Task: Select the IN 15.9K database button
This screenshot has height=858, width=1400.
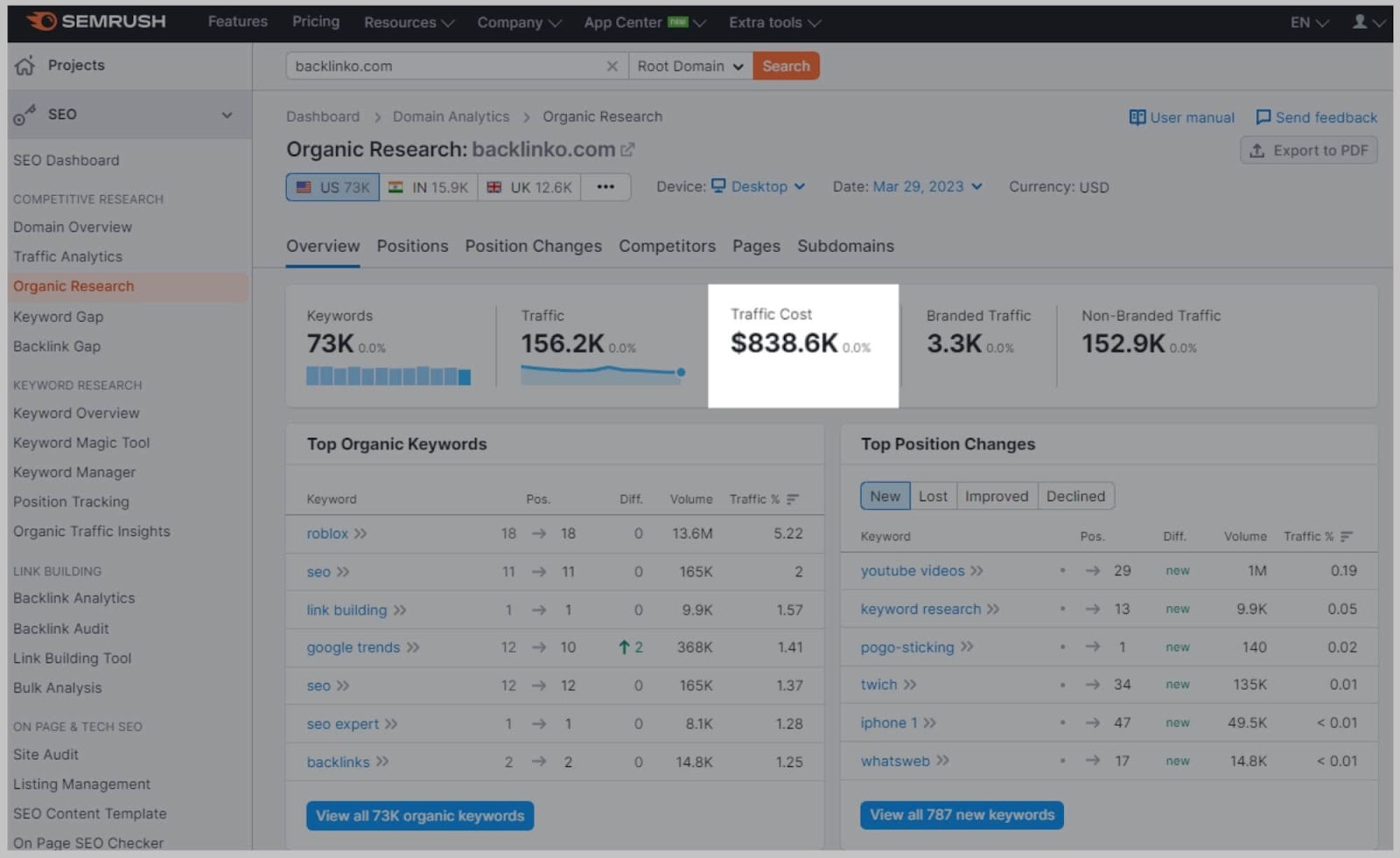Action: (x=429, y=187)
